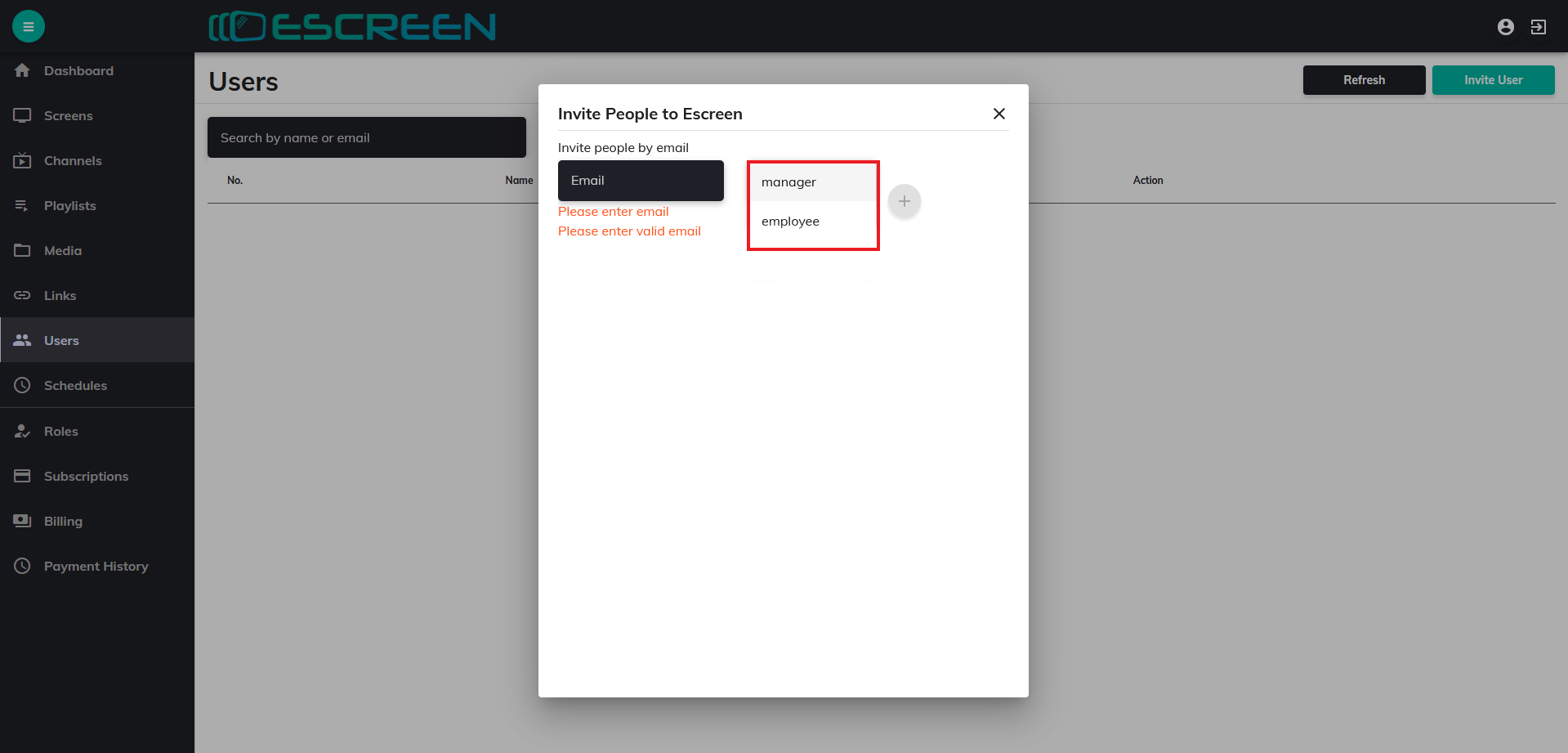
Task: Open Schedules from the sidebar
Action: (x=75, y=386)
